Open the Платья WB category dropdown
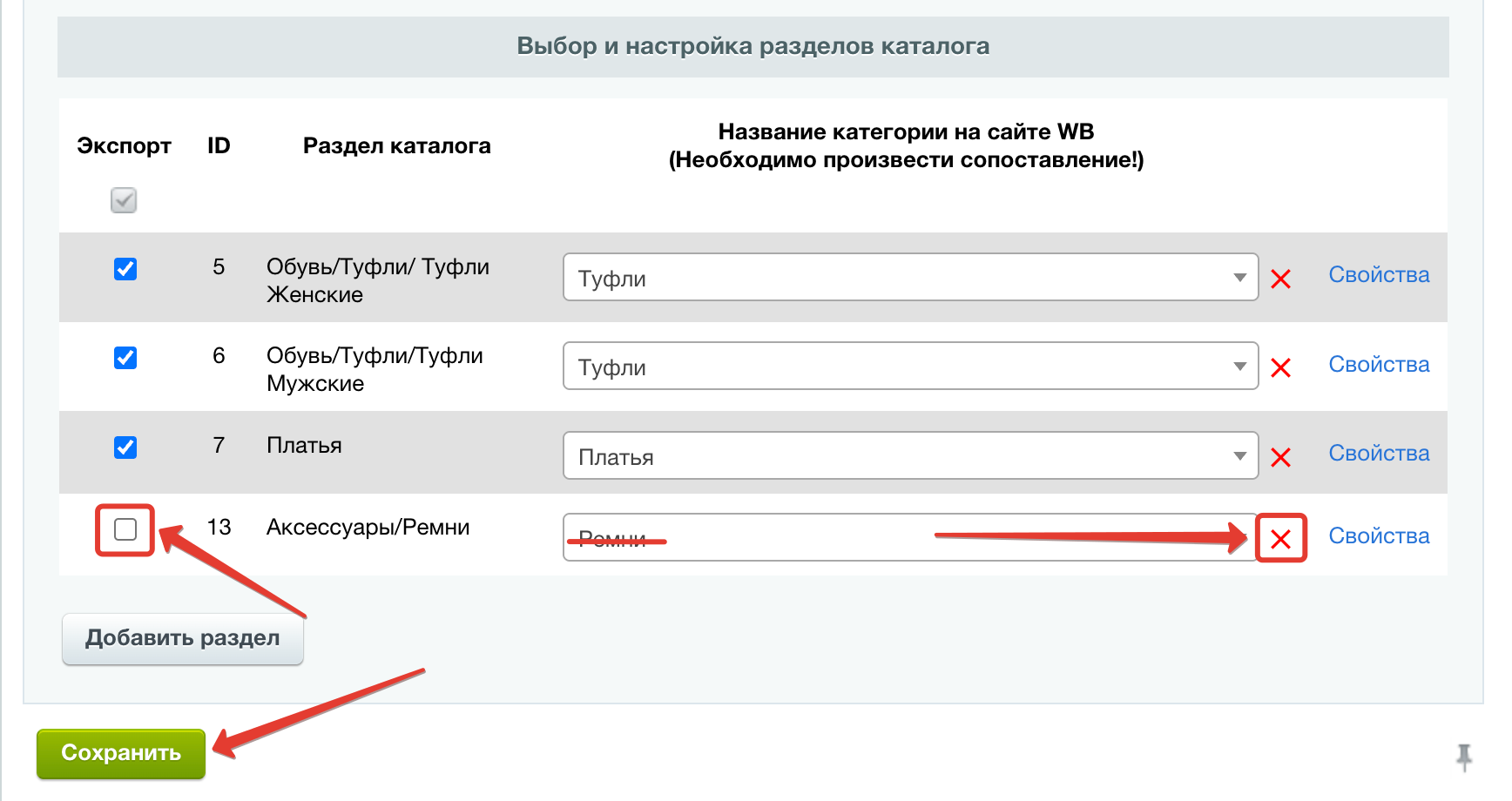1512x801 pixels. coord(910,456)
